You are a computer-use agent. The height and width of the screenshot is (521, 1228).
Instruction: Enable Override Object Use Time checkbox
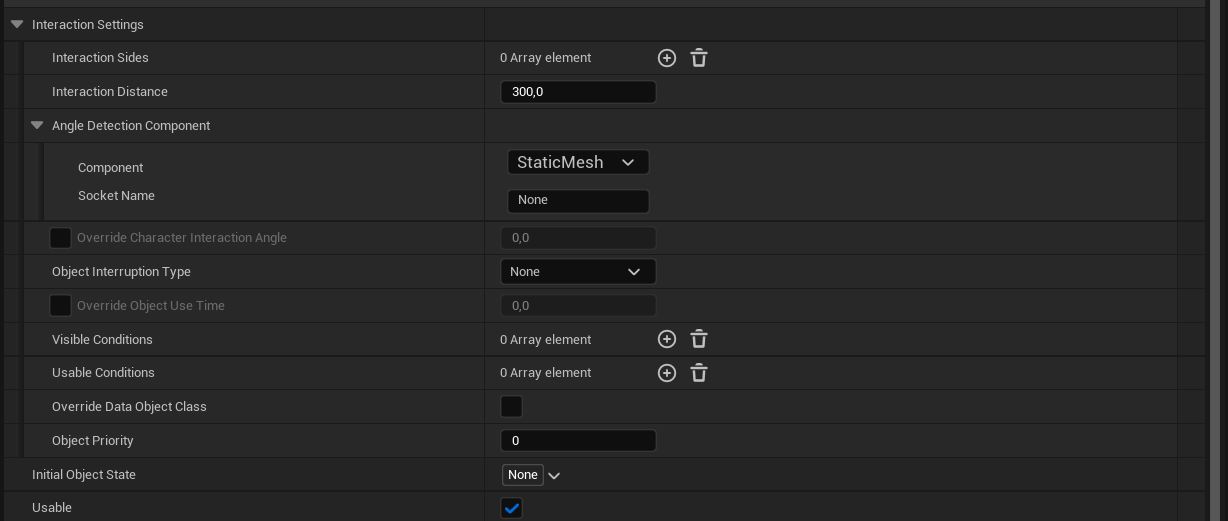click(61, 306)
